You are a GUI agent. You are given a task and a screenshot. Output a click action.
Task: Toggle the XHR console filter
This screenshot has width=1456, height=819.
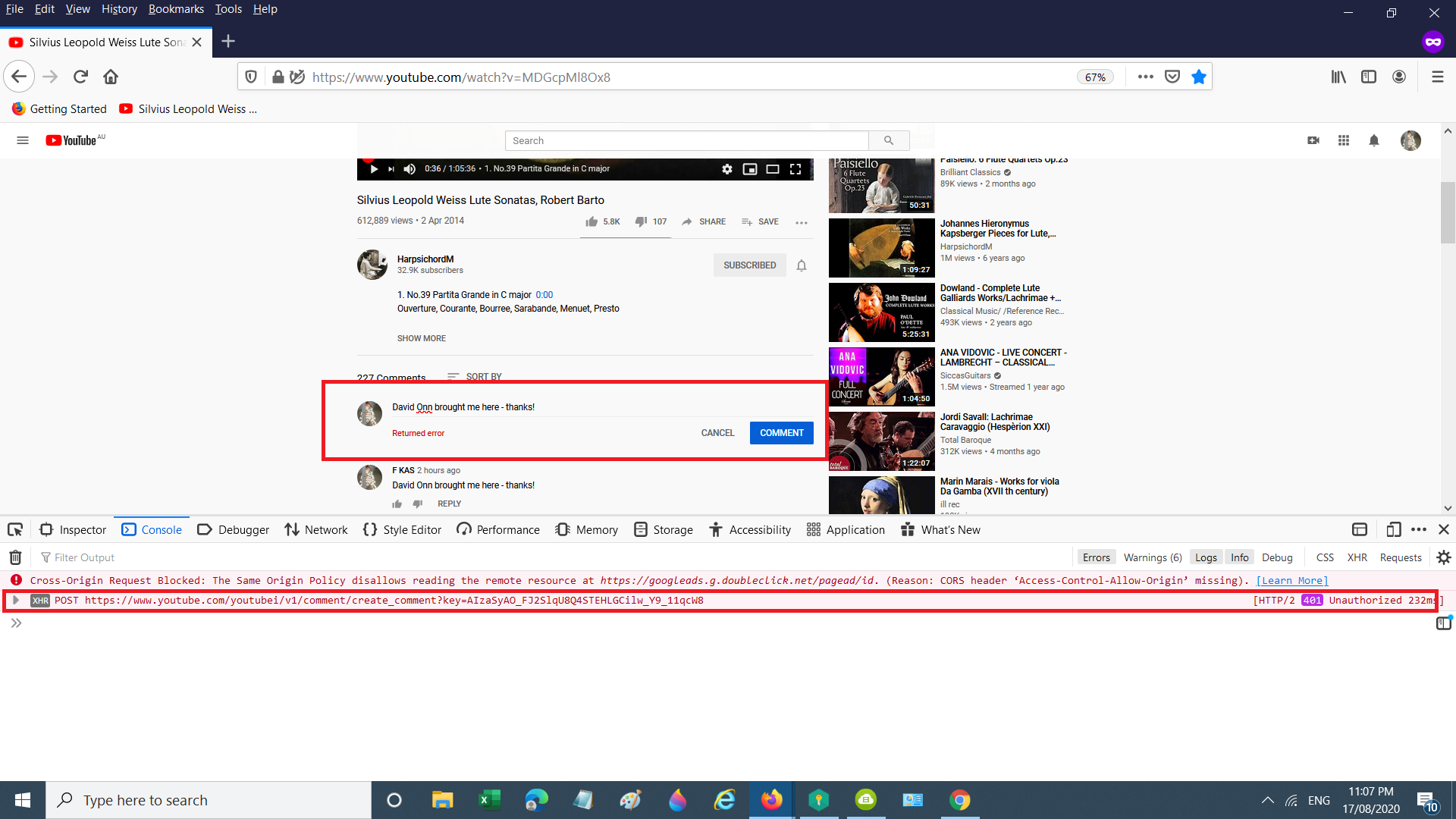(x=1357, y=557)
